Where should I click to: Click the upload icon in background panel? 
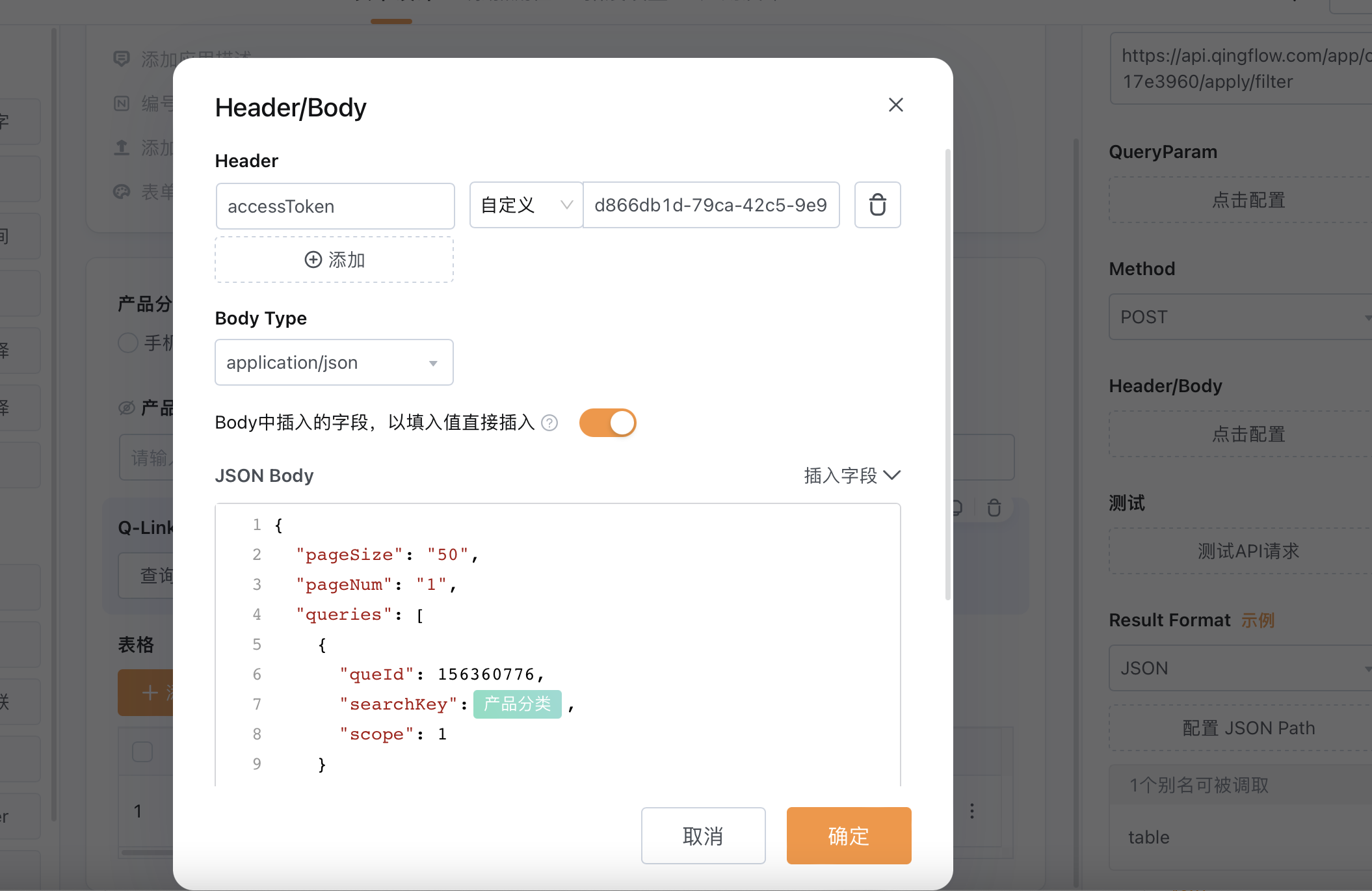[x=122, y=148]
